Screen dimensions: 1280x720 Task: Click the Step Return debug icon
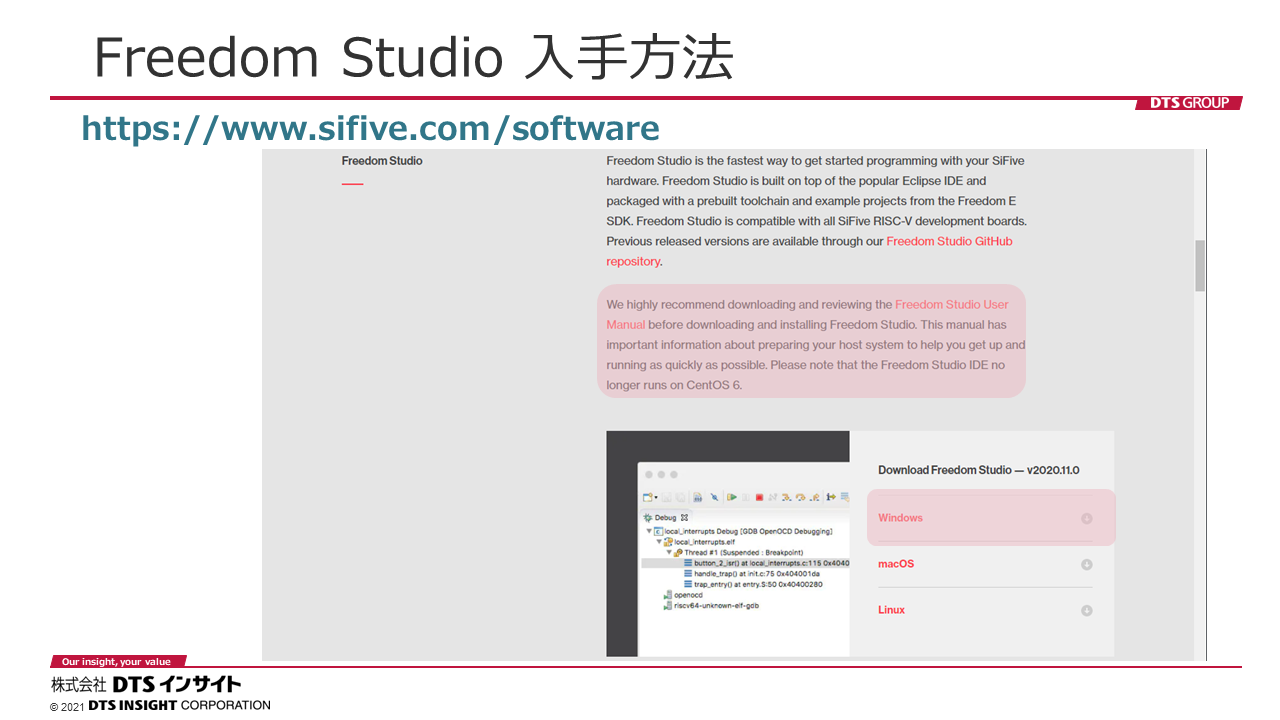pos(815,497)
